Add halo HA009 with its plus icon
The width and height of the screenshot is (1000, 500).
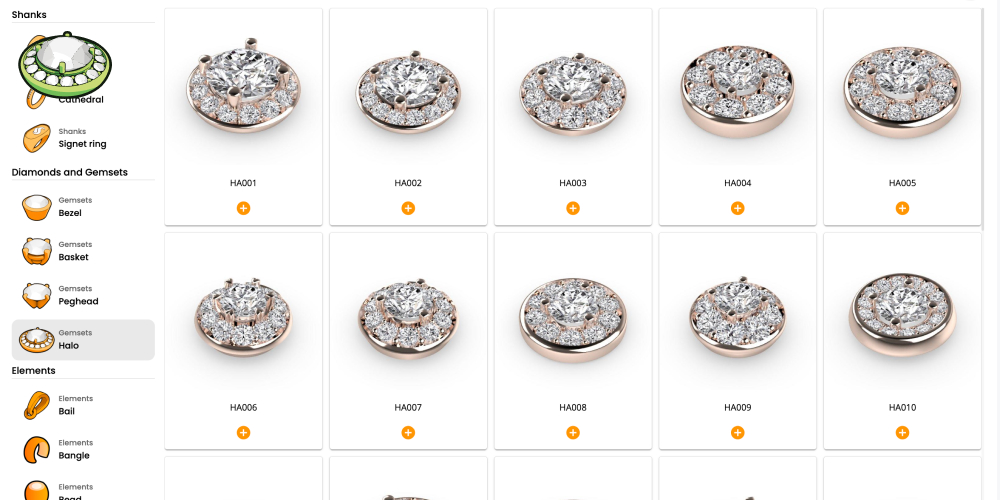[737, 432]
